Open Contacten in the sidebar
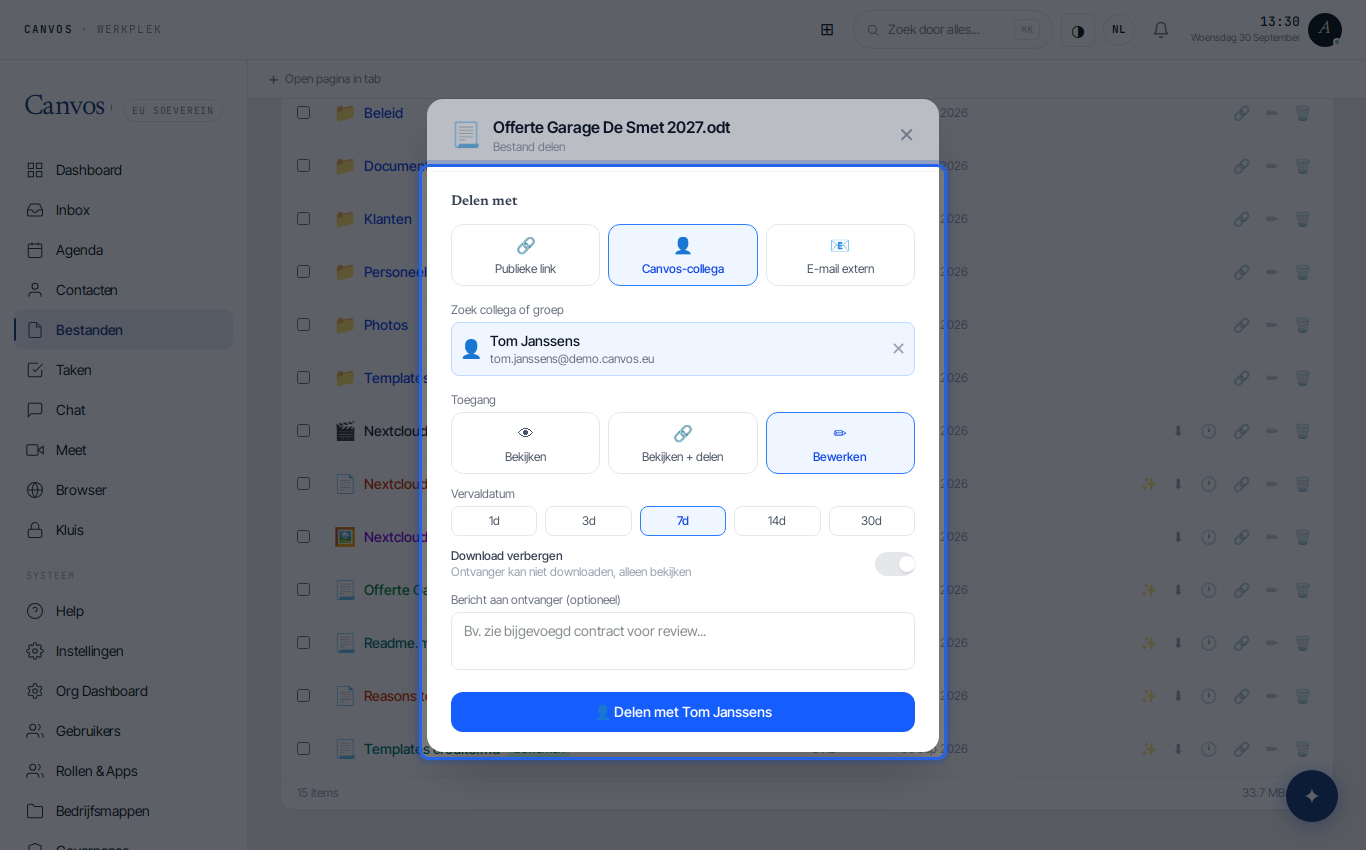Image resolution: width=1366 pixels, height=850 pixels. pos(123,290)
